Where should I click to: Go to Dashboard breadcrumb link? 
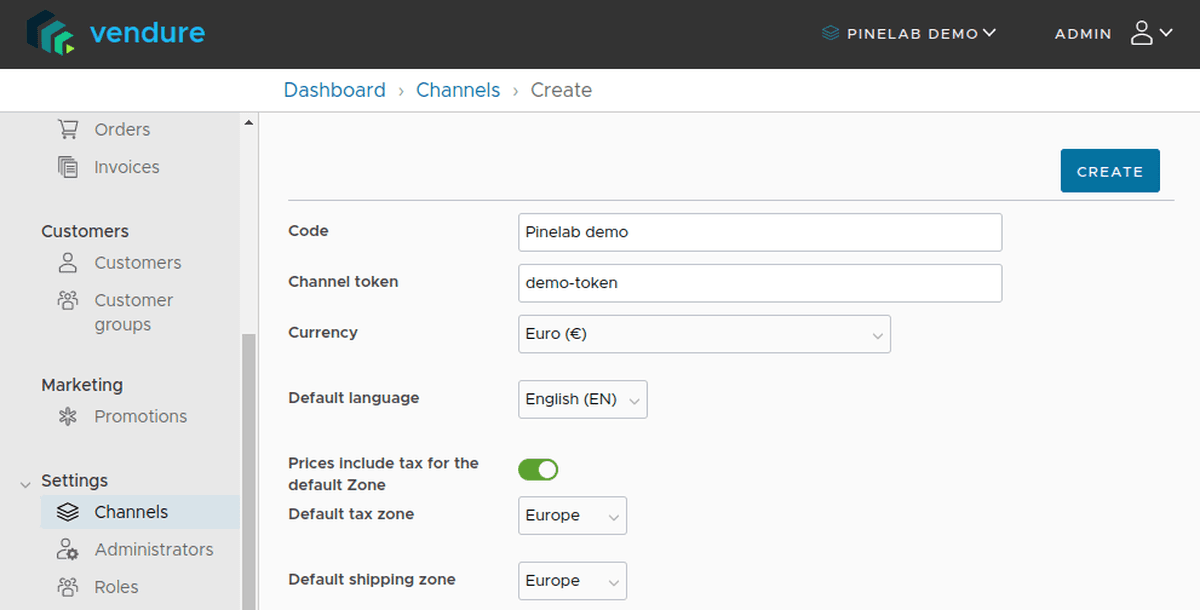pyautogui.click(x=334, y=90)
